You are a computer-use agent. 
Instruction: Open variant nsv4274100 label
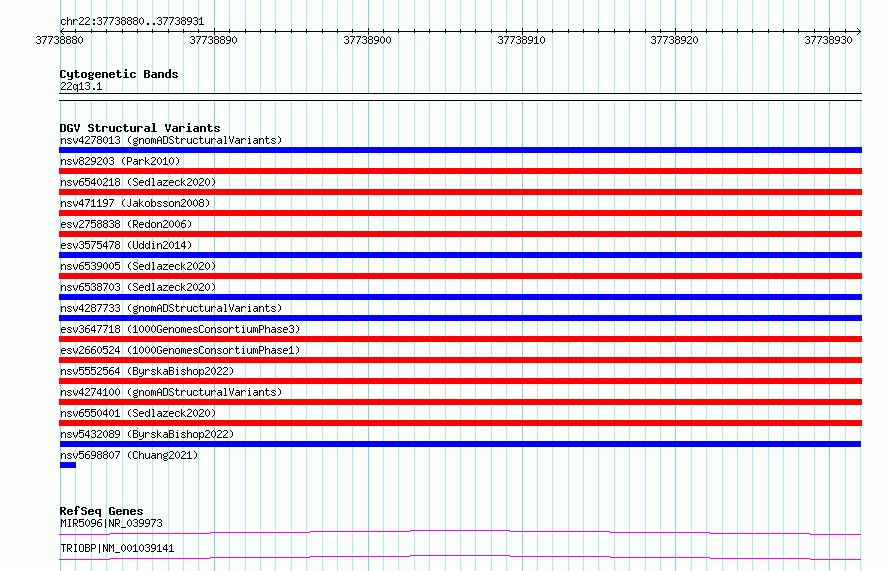pyautogui.click(x=171, y=392)
